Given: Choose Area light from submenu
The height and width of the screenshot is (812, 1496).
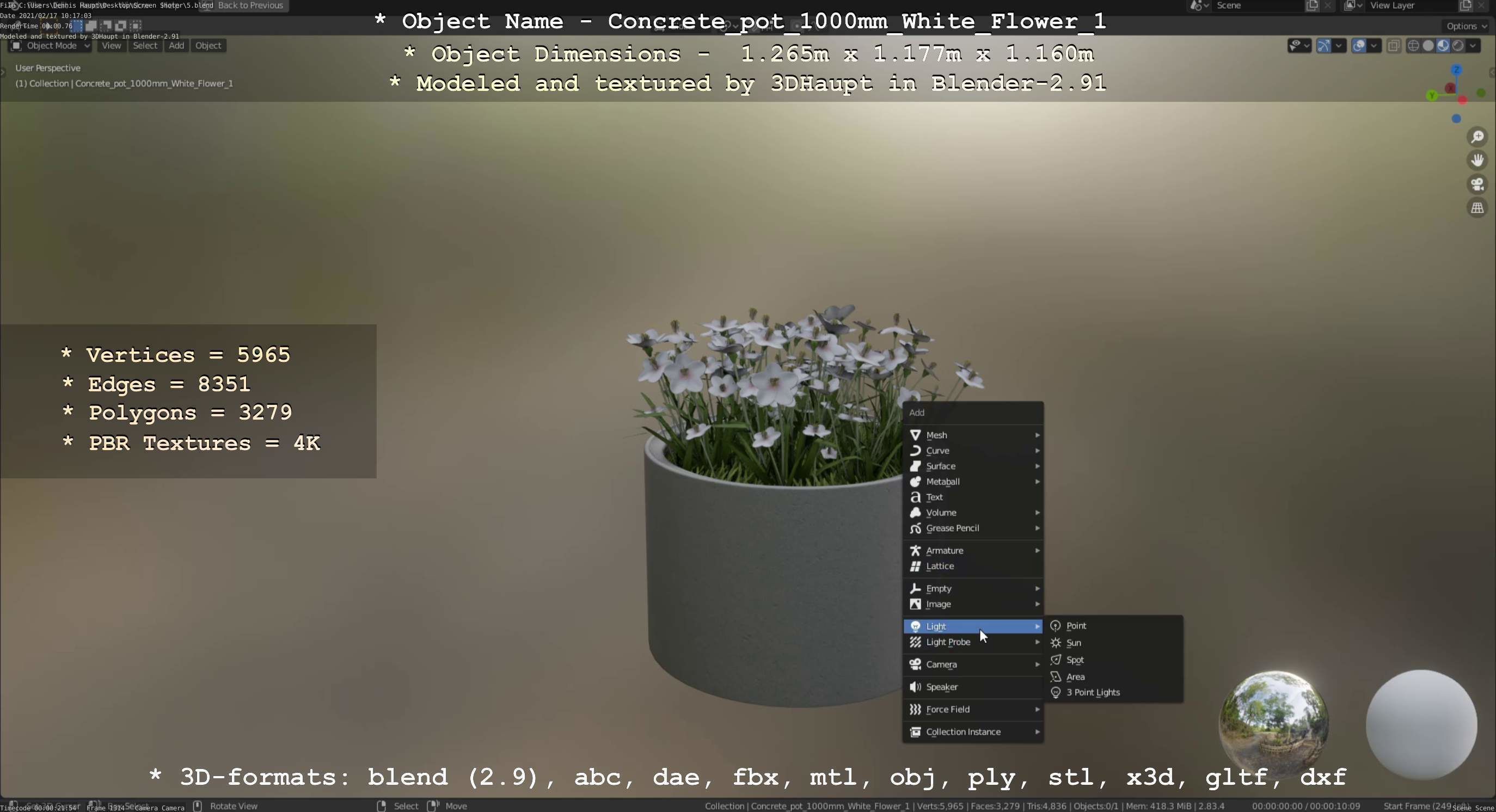Looking at the screenshot, I should (x=1075, y=676).
